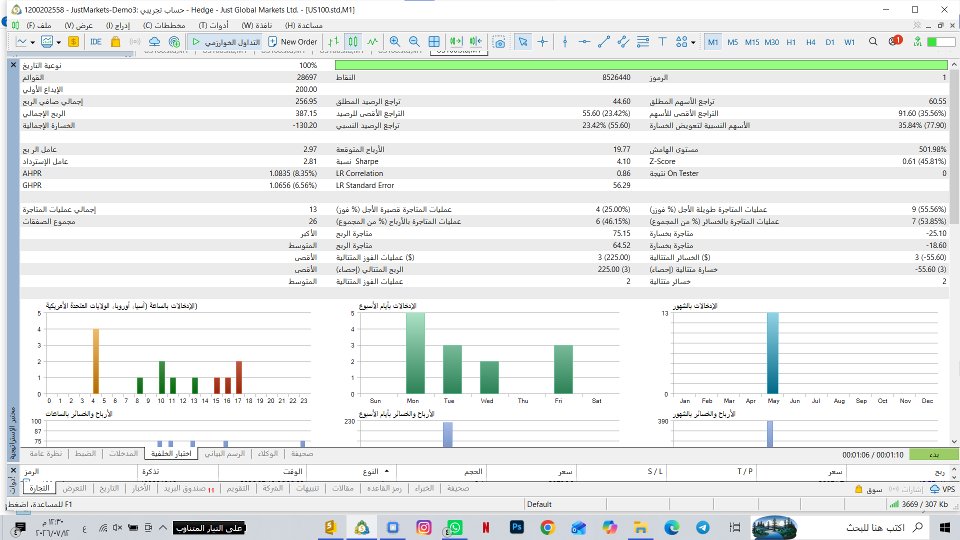Click the green بدء start button
Image resolution: width=960 pixels, height=540 pixels.
pos(934,455)
